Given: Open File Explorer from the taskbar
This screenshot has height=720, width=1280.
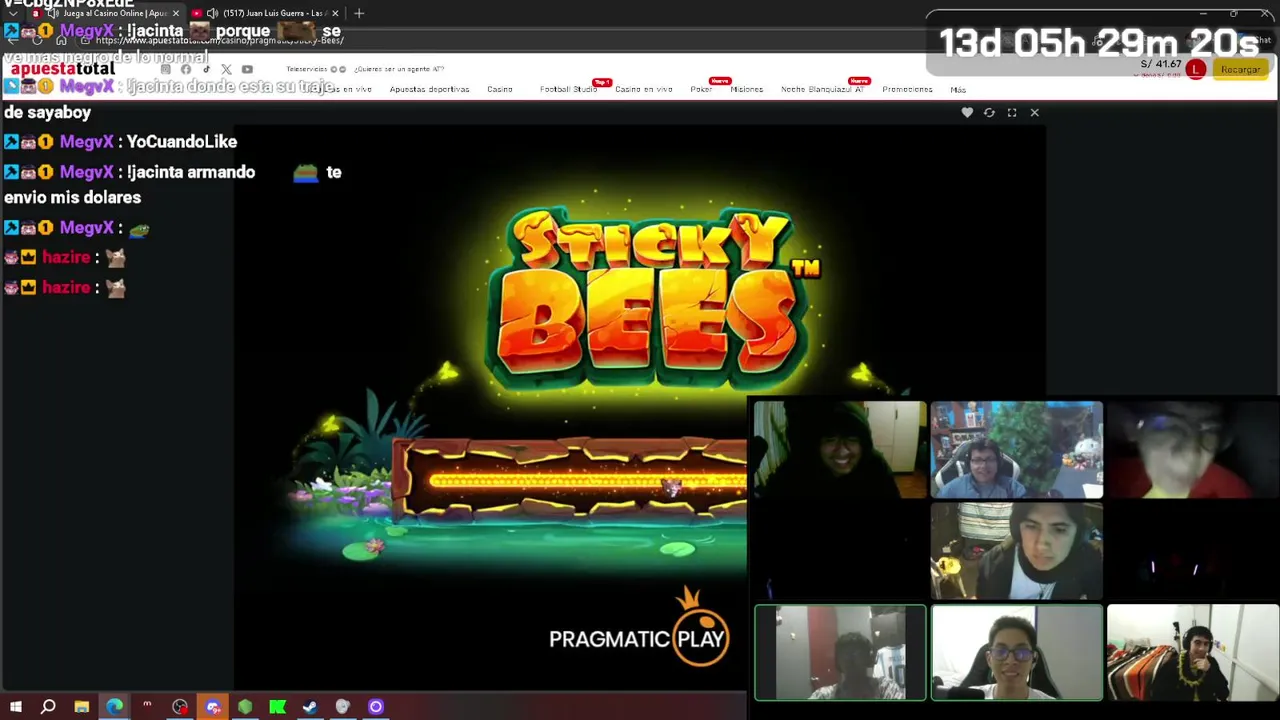Looking at the screenshot, I should pyautogui.click(x=81, y=707).
